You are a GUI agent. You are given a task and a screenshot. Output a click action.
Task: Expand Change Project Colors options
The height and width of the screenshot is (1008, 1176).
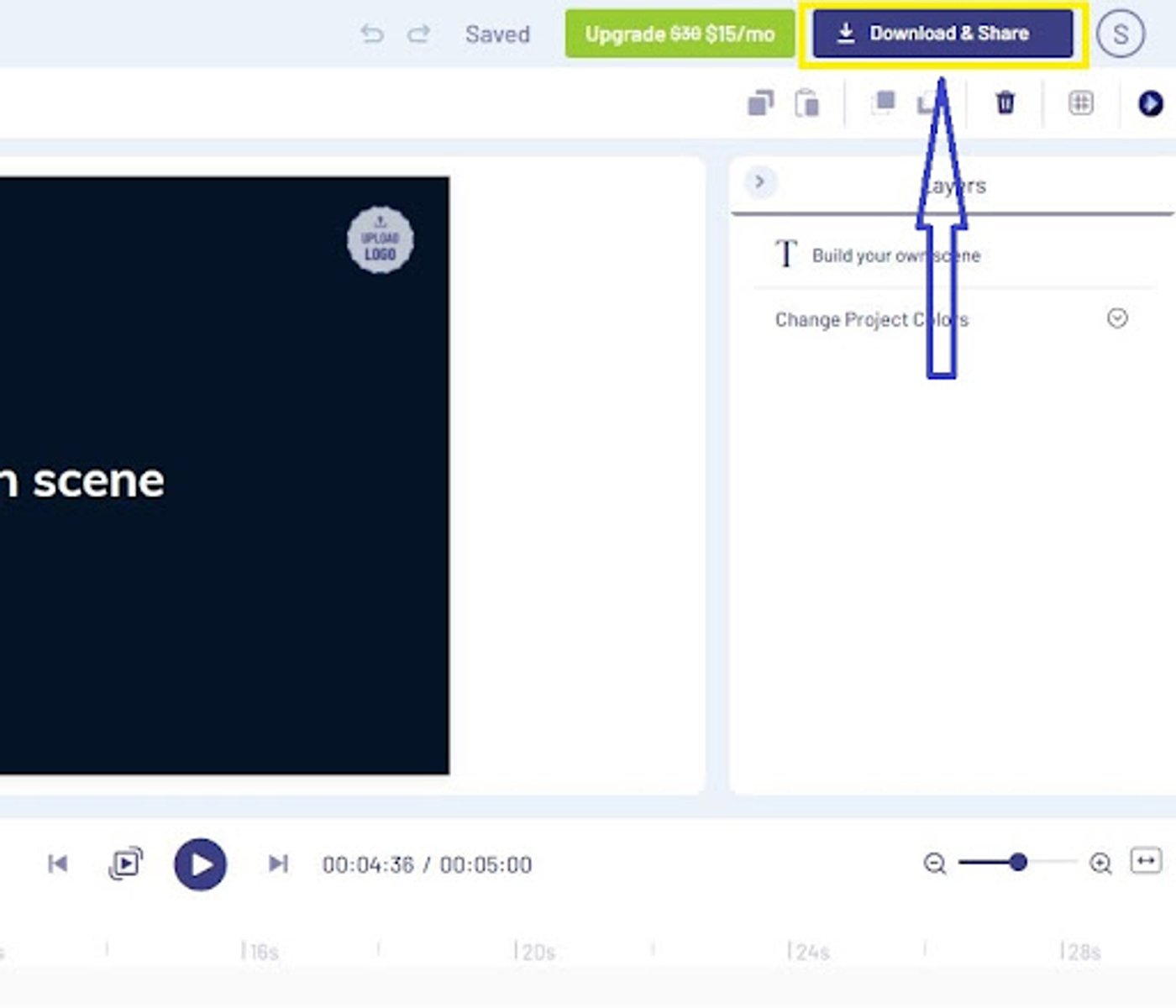click(1117, 318)
